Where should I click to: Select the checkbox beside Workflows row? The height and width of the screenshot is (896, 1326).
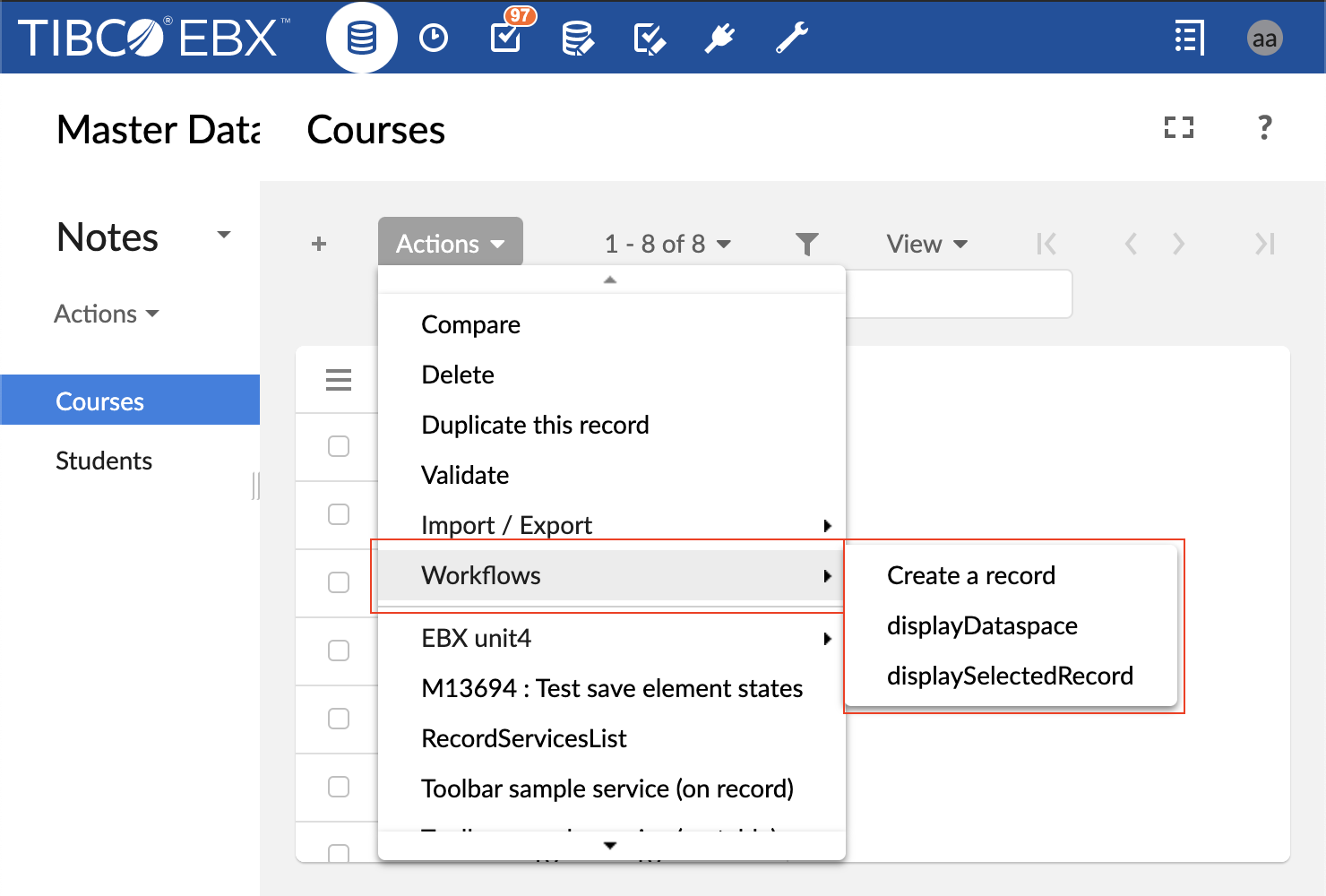click(339, 582)
